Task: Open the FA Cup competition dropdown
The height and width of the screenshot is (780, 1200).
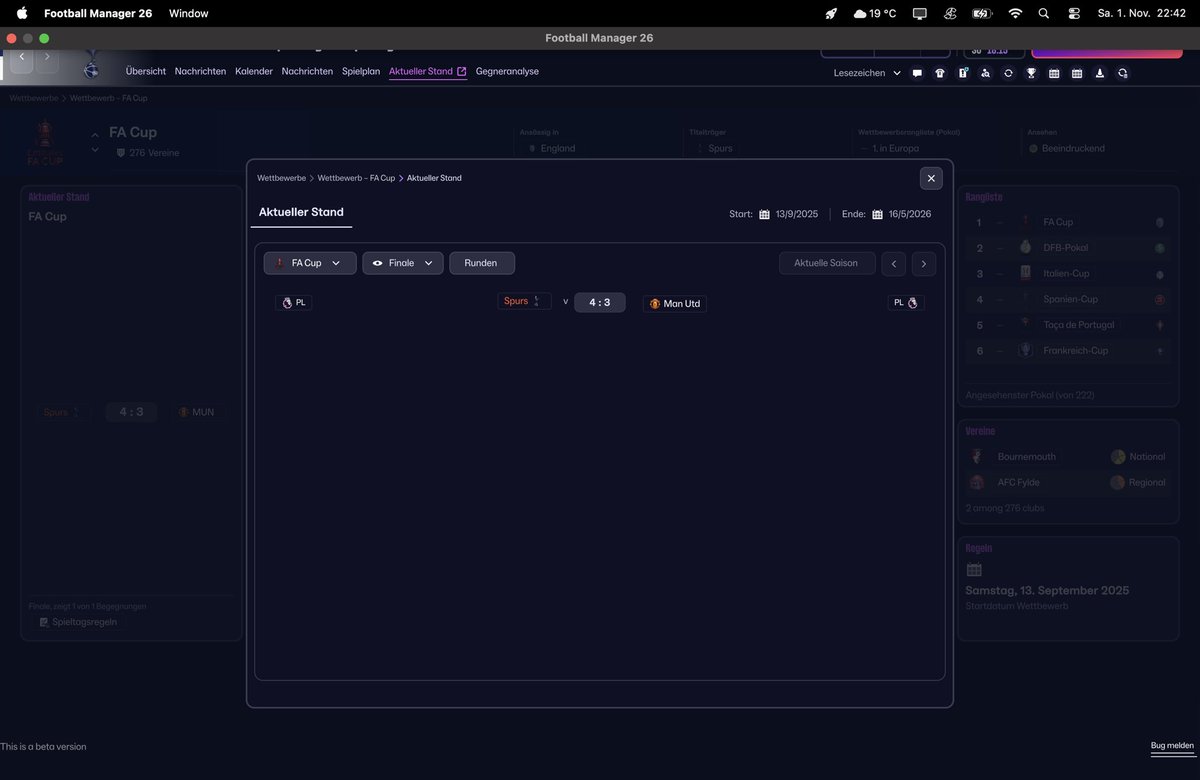Action: click(x=310, y=263)
